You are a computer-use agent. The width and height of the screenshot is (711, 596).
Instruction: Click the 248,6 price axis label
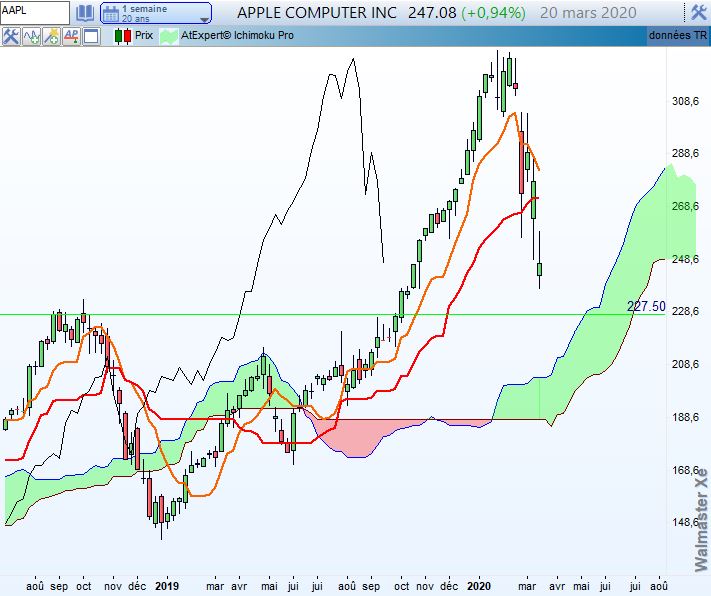pos(685,259)
